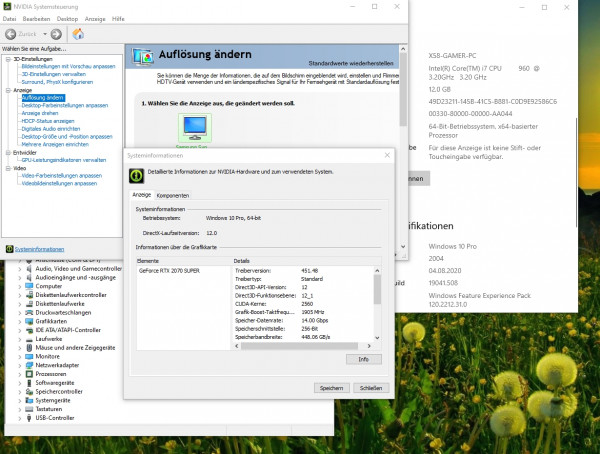The width and height of the screenshot is (600, 454).
Task: Open the home icon in NVIDIA toolbar
Action: pos(78,34)
